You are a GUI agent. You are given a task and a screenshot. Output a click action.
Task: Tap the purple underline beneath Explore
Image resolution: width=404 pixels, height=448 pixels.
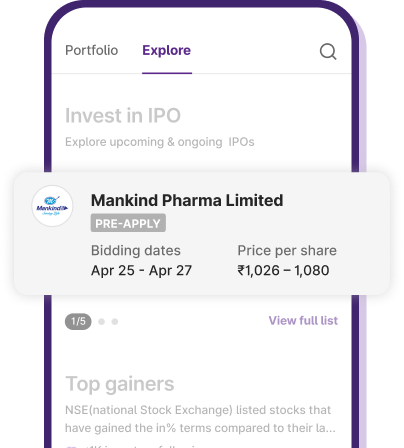tap(167, 73)
